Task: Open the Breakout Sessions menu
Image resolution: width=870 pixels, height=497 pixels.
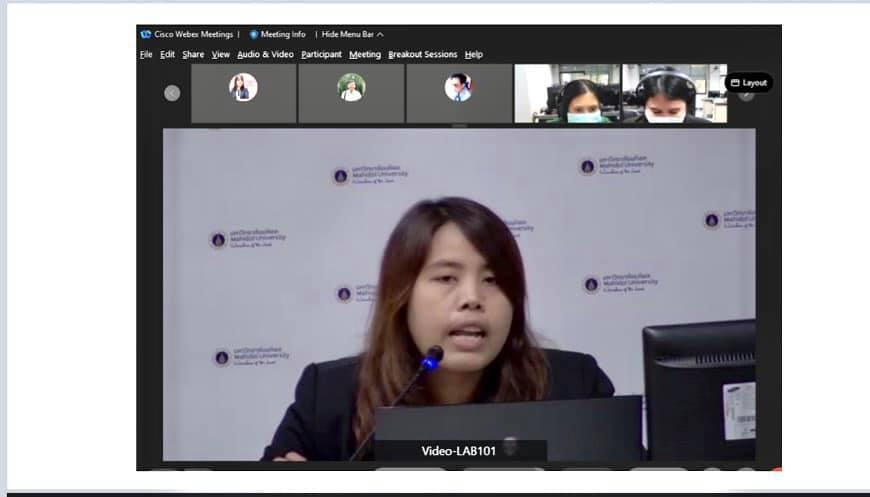Action: click(x=423, y=54)
